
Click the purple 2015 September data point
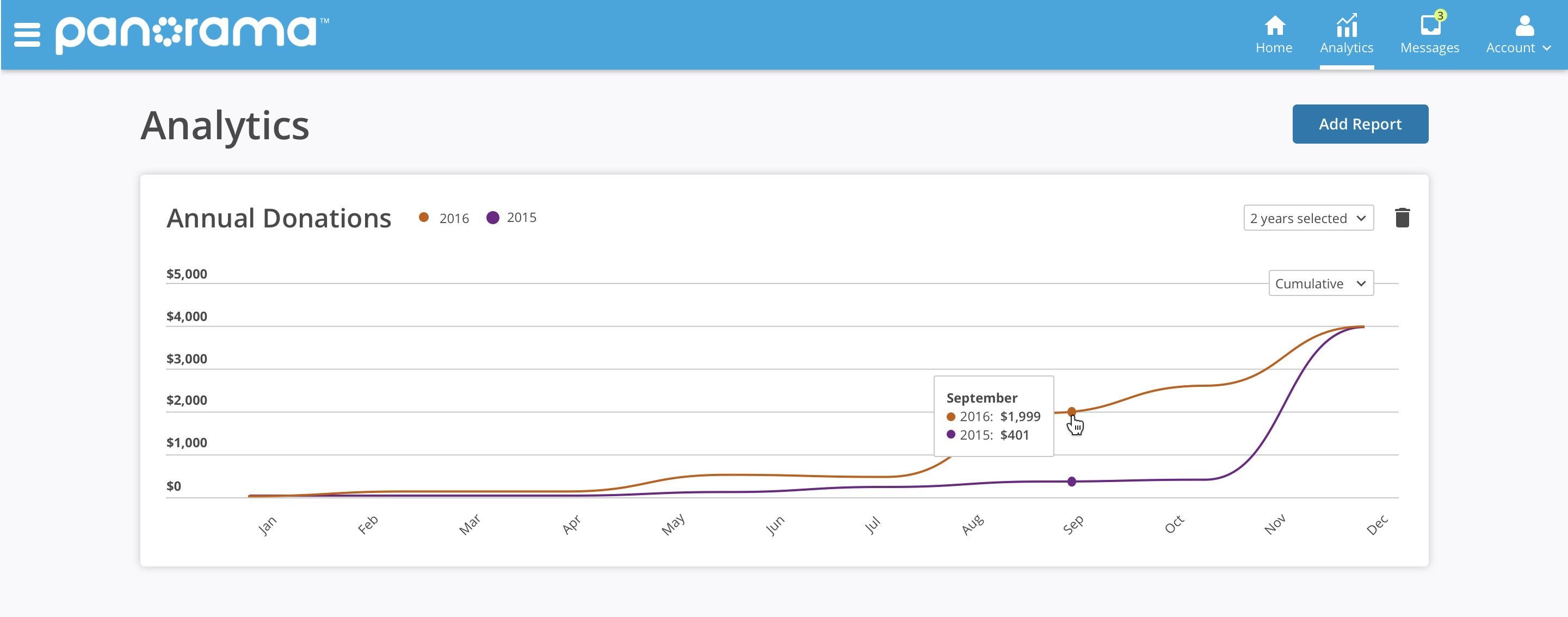click(x=1071, y=482)
